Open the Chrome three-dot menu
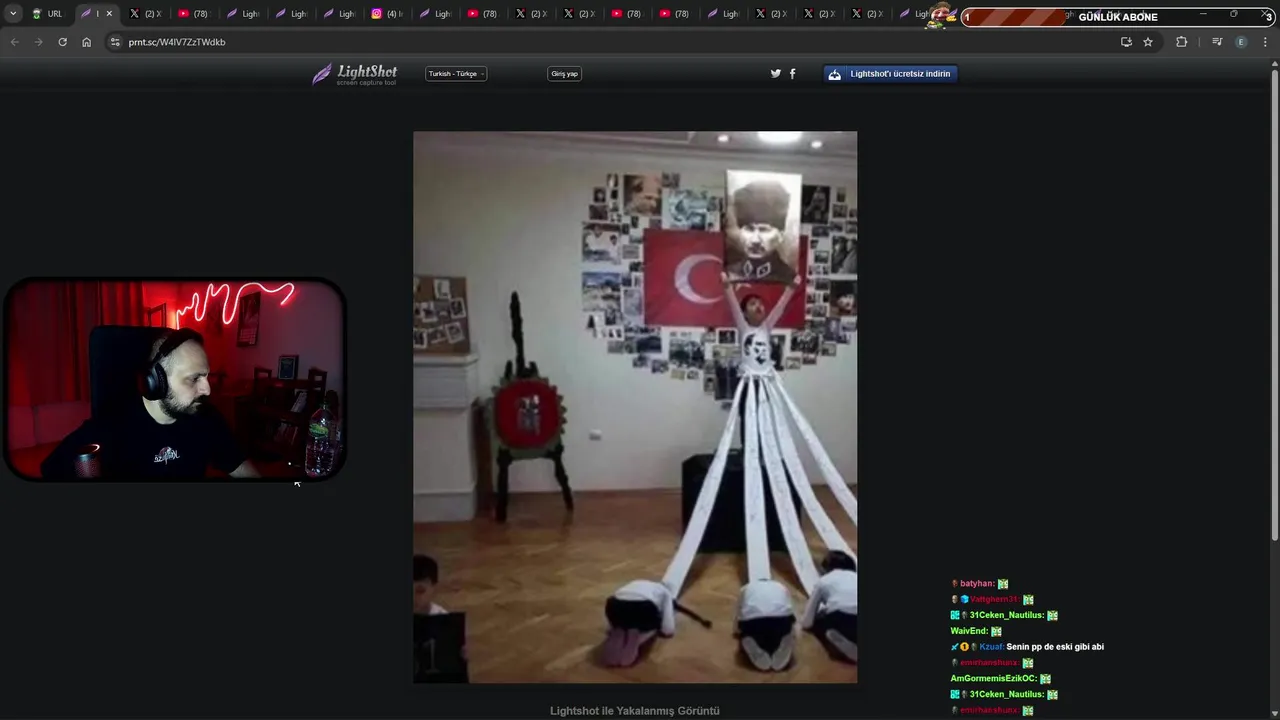The height and width of the screenshot is (720, 1280). [x=1266, y=42]
